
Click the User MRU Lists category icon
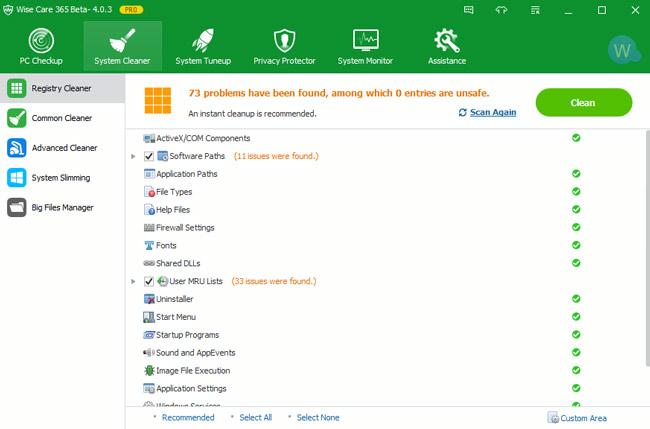[162, 281]
